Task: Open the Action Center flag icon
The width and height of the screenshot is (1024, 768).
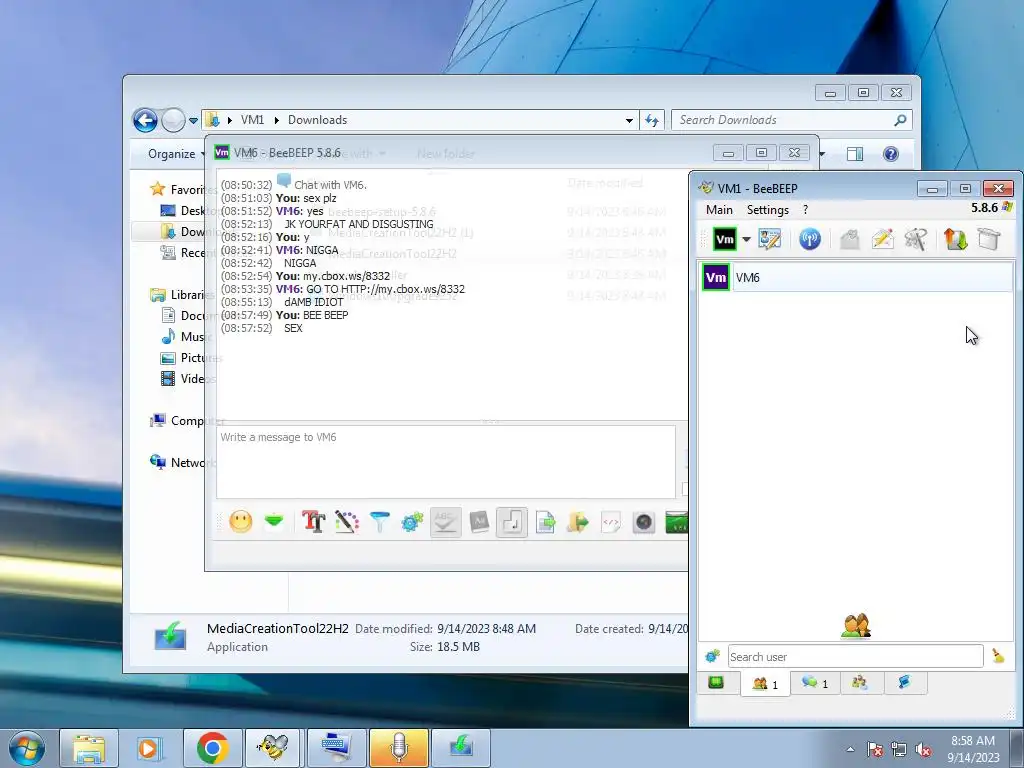Action: (875, 750)
